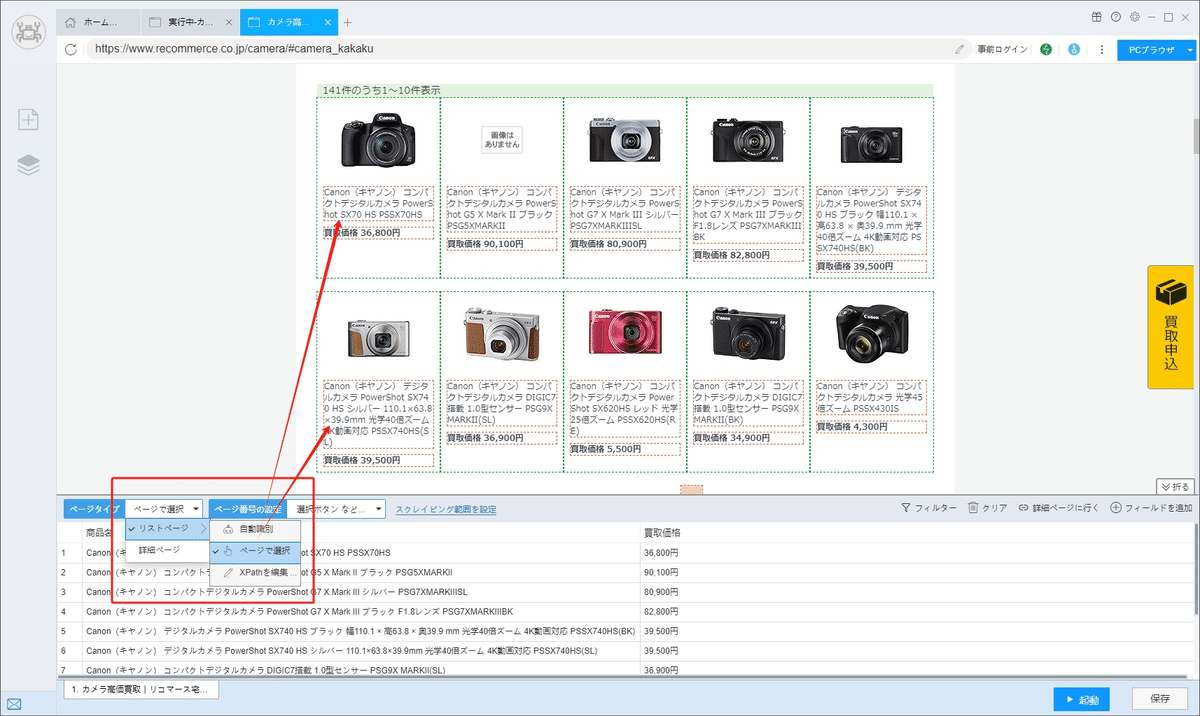Click the ページ番号の設定 label button
1200x716 pixels.
click(247, 509)
